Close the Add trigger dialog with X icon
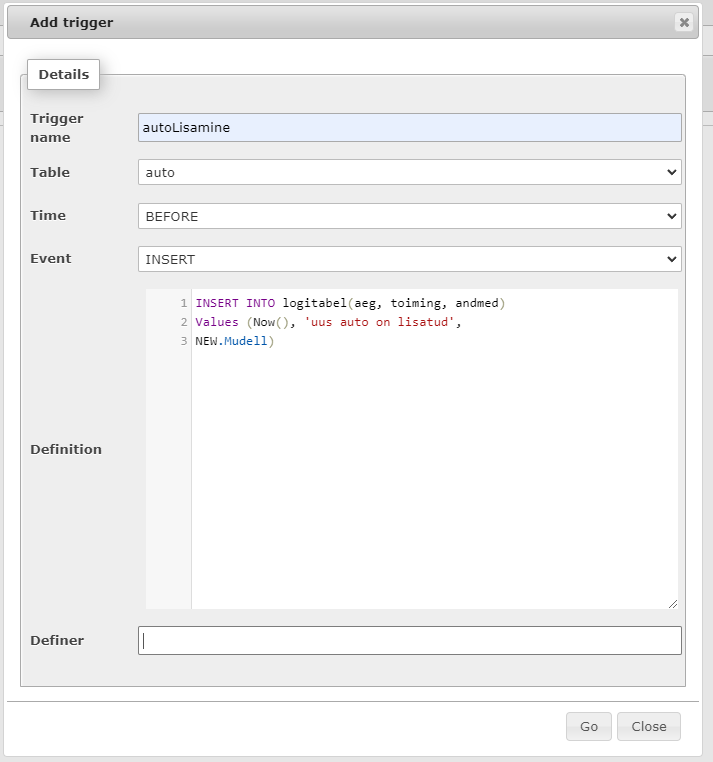This screenshot has height=762, width=713. 684,22
